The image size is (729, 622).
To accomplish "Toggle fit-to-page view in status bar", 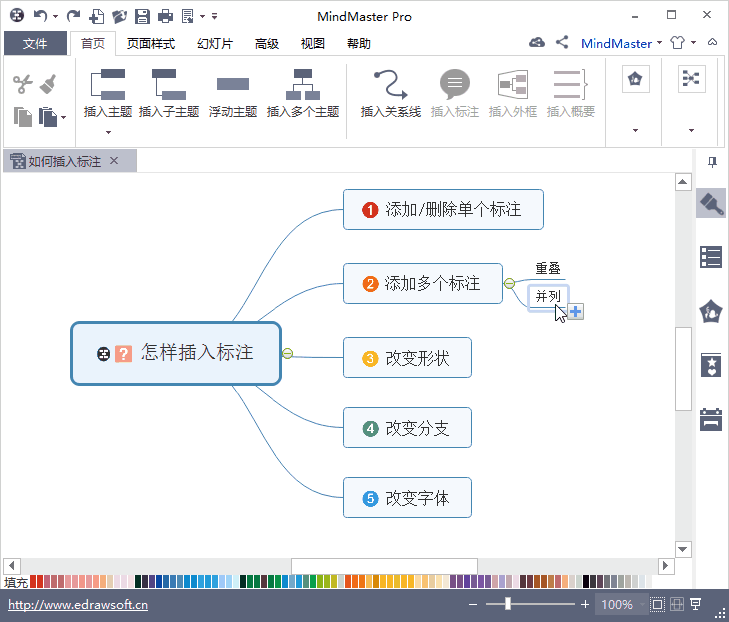I will pos(657,604).
